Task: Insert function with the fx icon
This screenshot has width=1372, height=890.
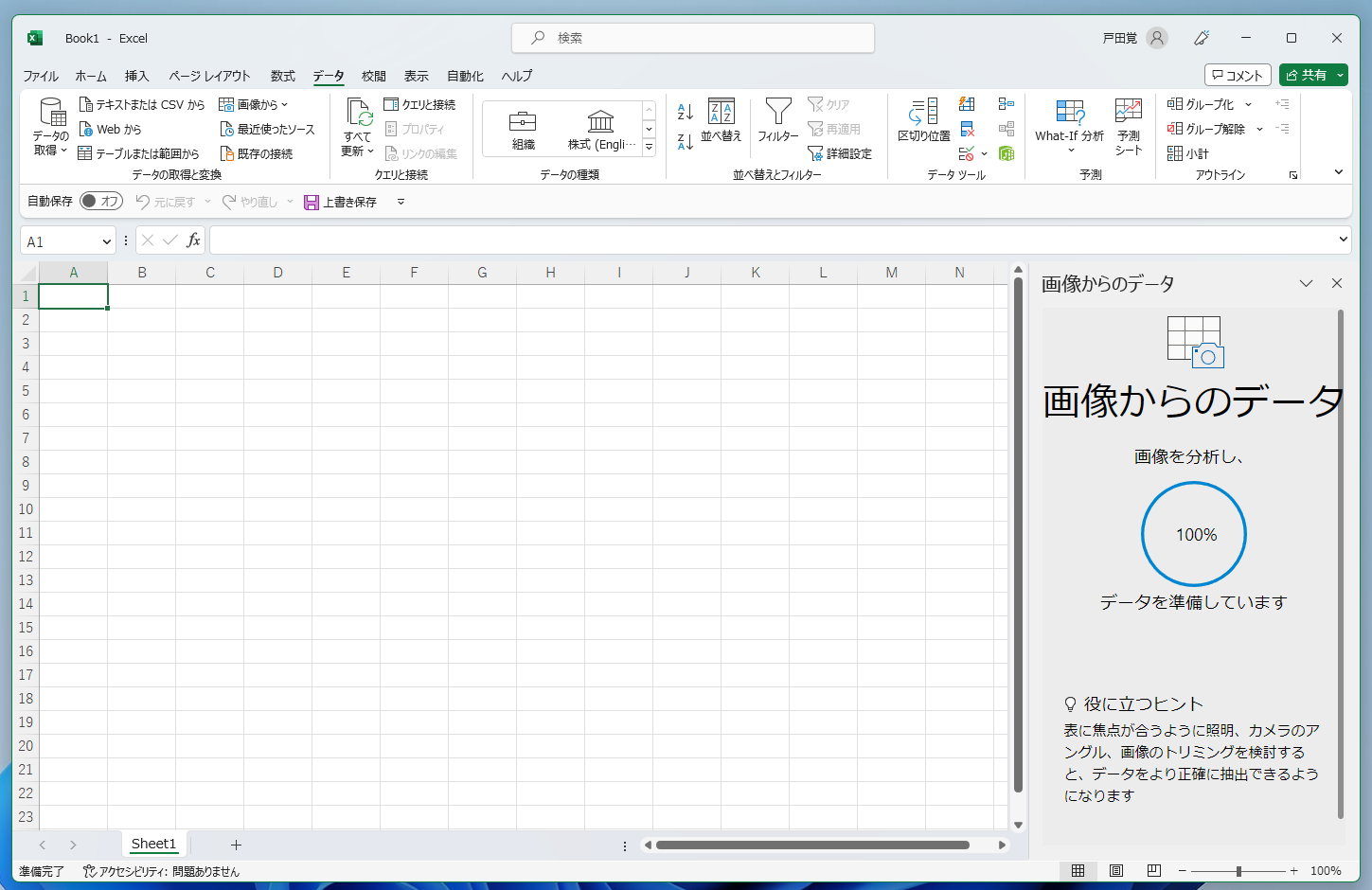Action: [193, 240]
